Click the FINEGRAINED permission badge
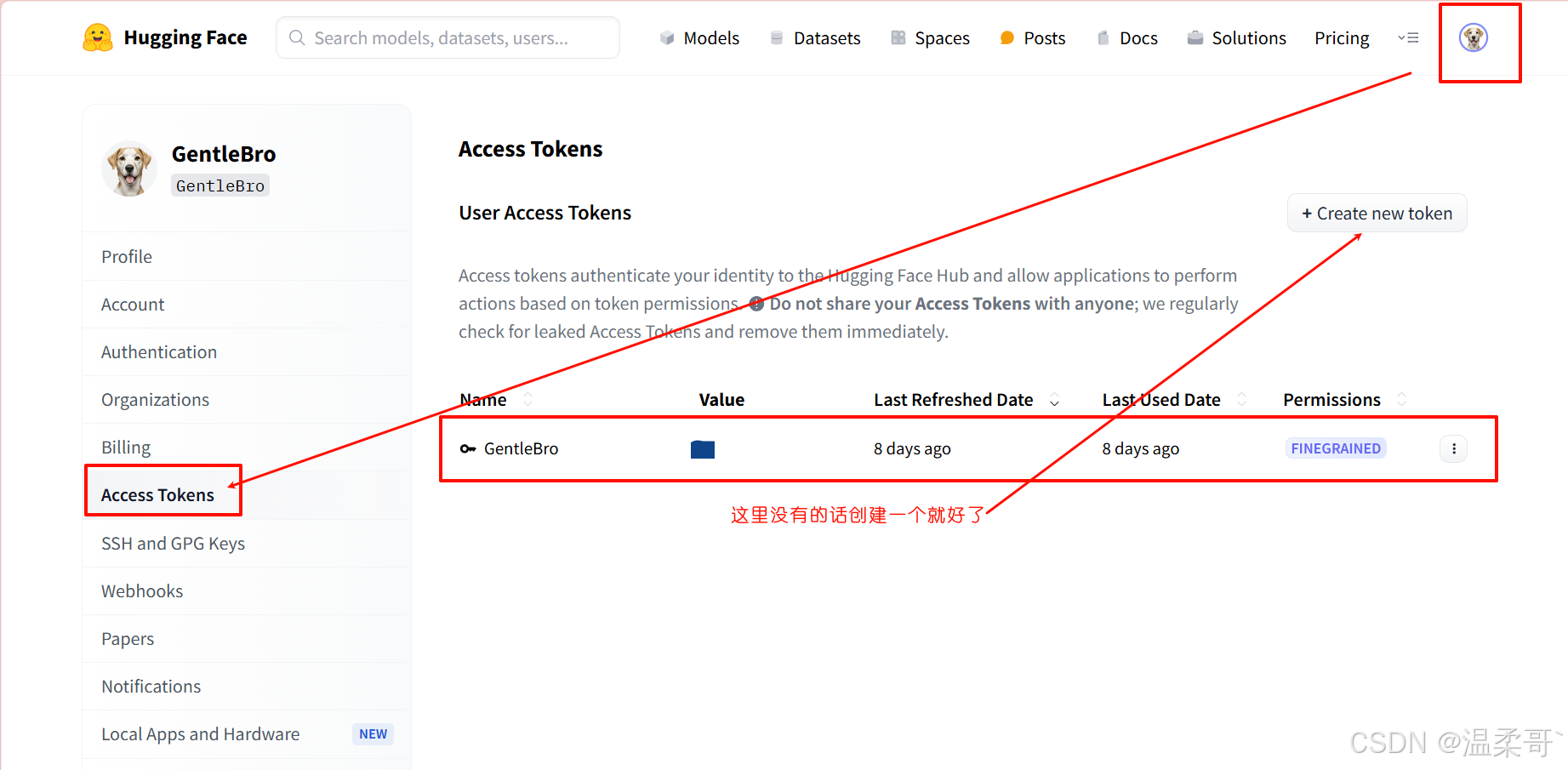The image size is (1568, 770). pyautogui.click(x=1336, y=448)
